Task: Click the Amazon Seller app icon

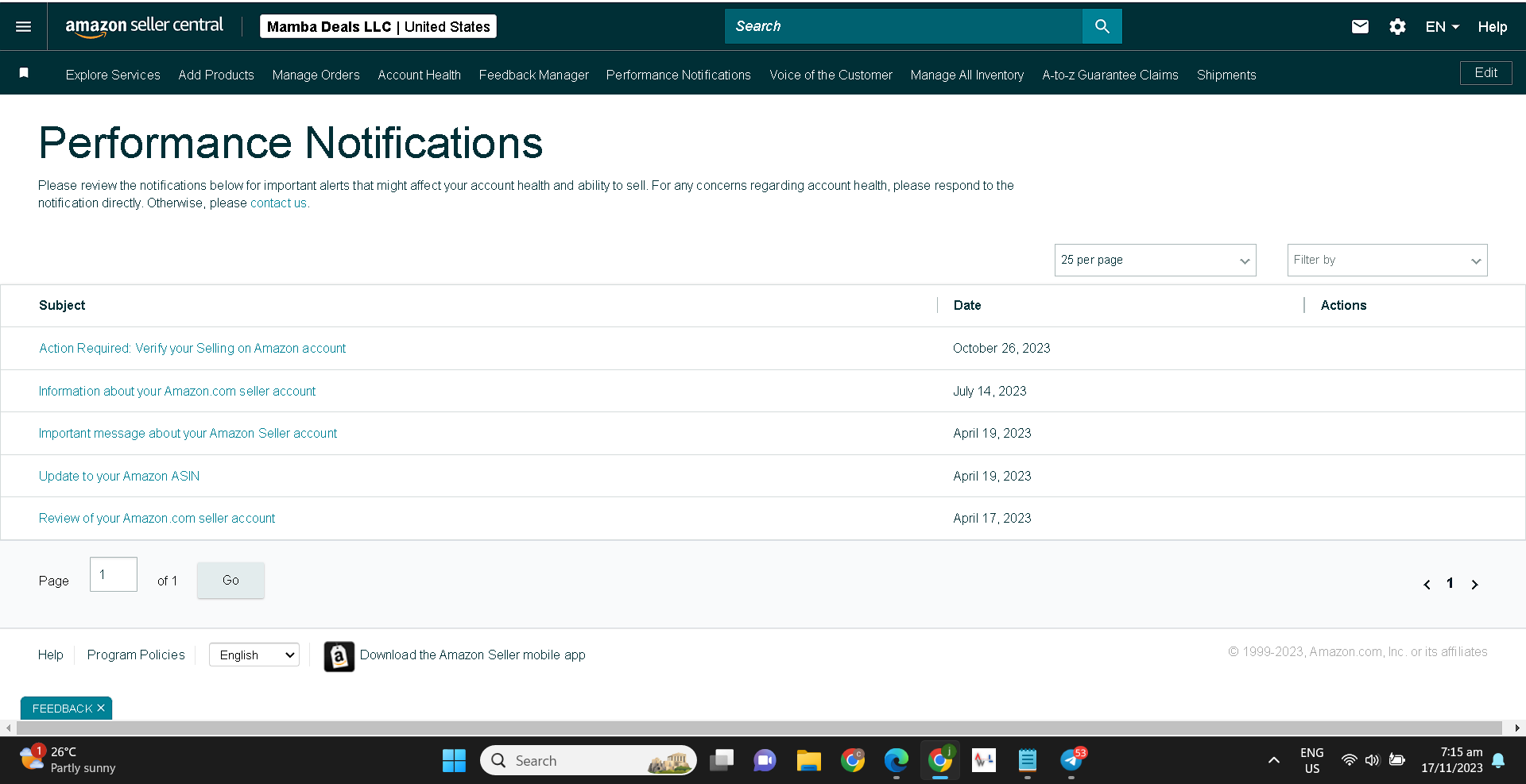Action: 339,656
